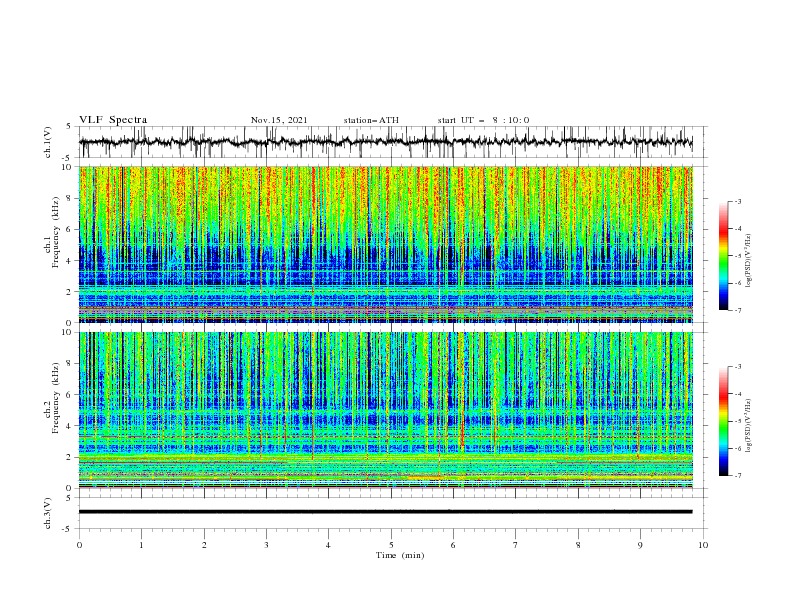This screenshot has width=792, height=612.
Task: Click the time axis tick label '1'
Action: point(141,545)
